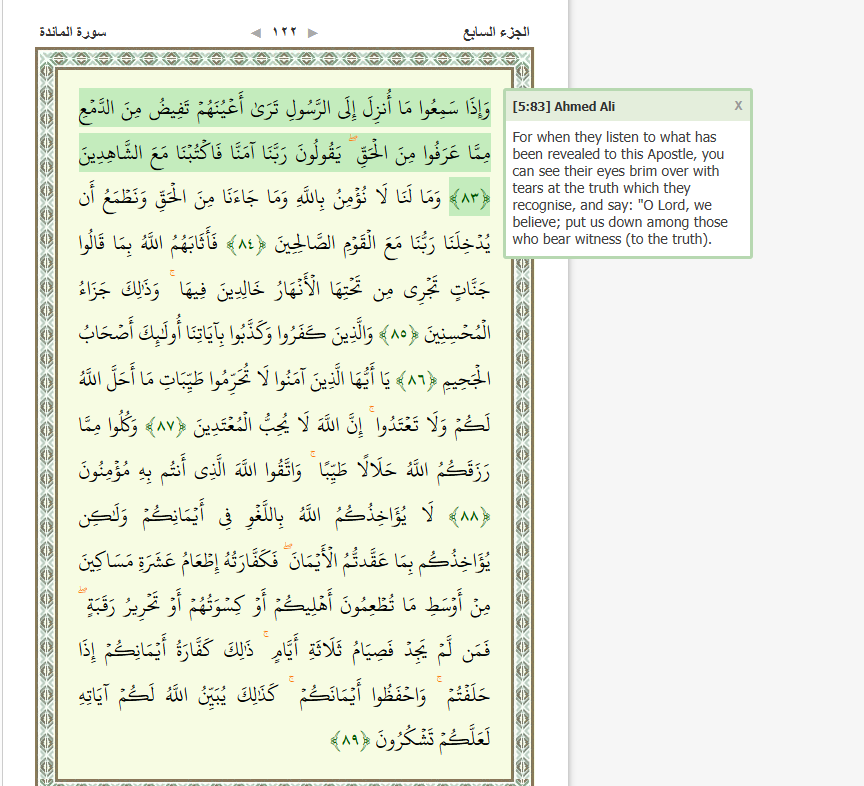Click the line beginning لَعَلَّكُمْ تَشْكُرُونَ
This screenshot has height=786, width=864.
[x=410, y=739]
